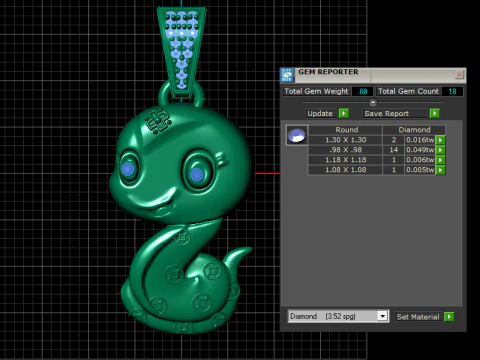Viewport: 480px width, 360px height.
Task: Select the .98 X .98 size cell
Action: click(x=346, y=150)
